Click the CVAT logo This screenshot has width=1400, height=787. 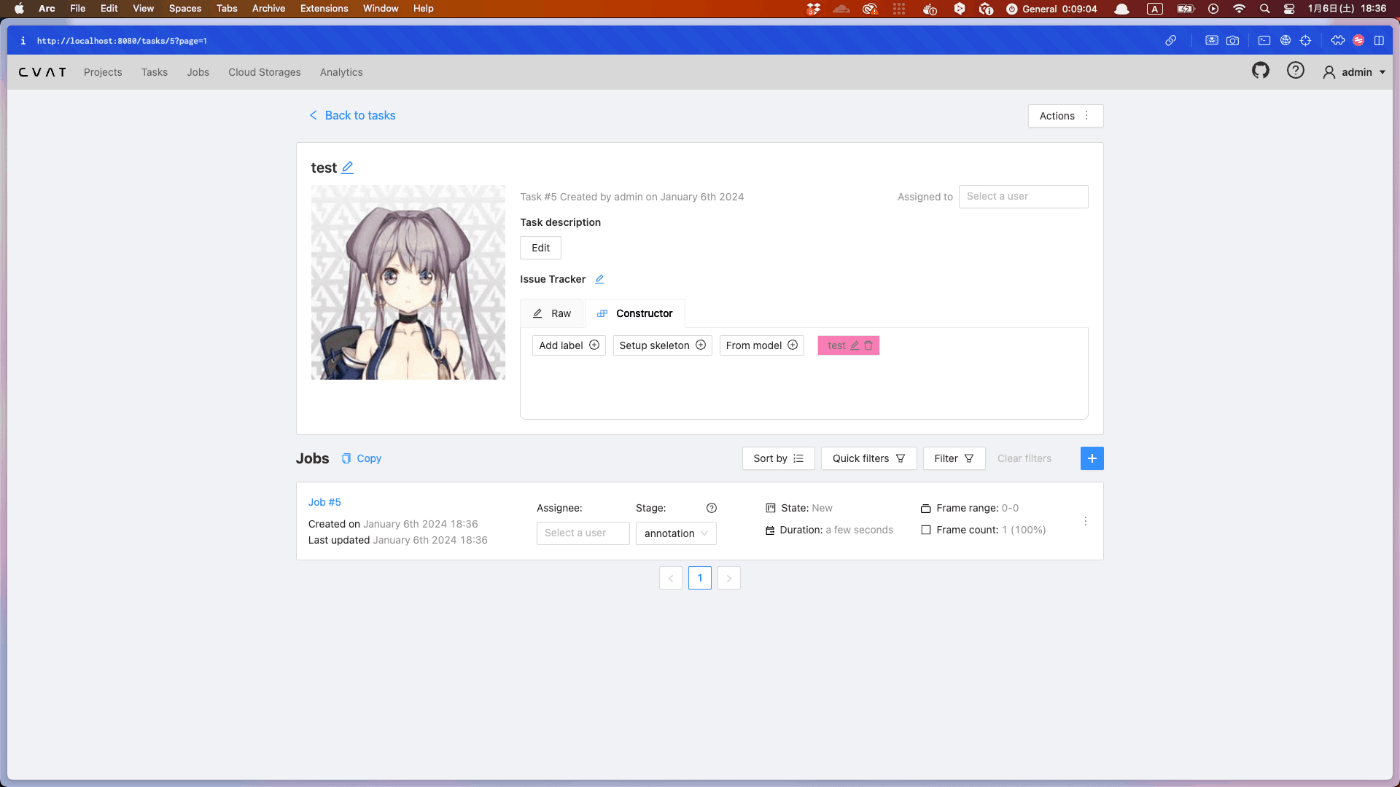click(43, 72)
